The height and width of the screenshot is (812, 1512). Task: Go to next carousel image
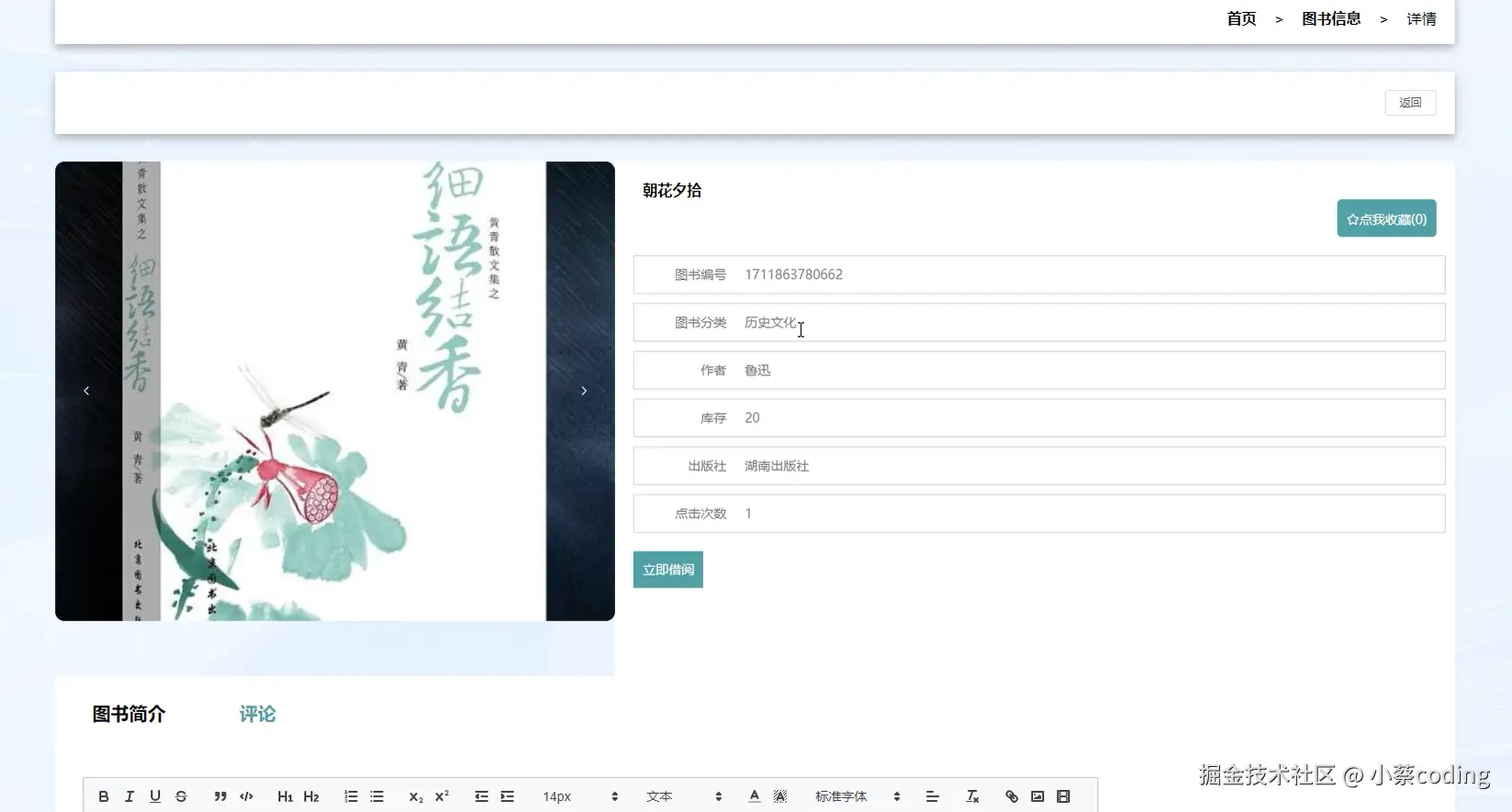click(x=584, y=391)
